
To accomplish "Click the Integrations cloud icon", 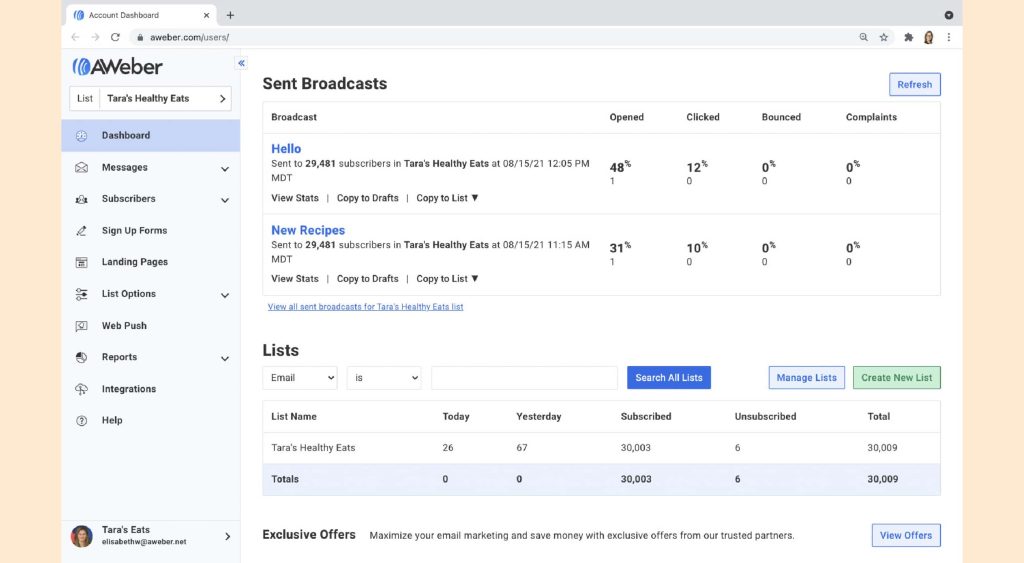I will (x=82, y=389).
